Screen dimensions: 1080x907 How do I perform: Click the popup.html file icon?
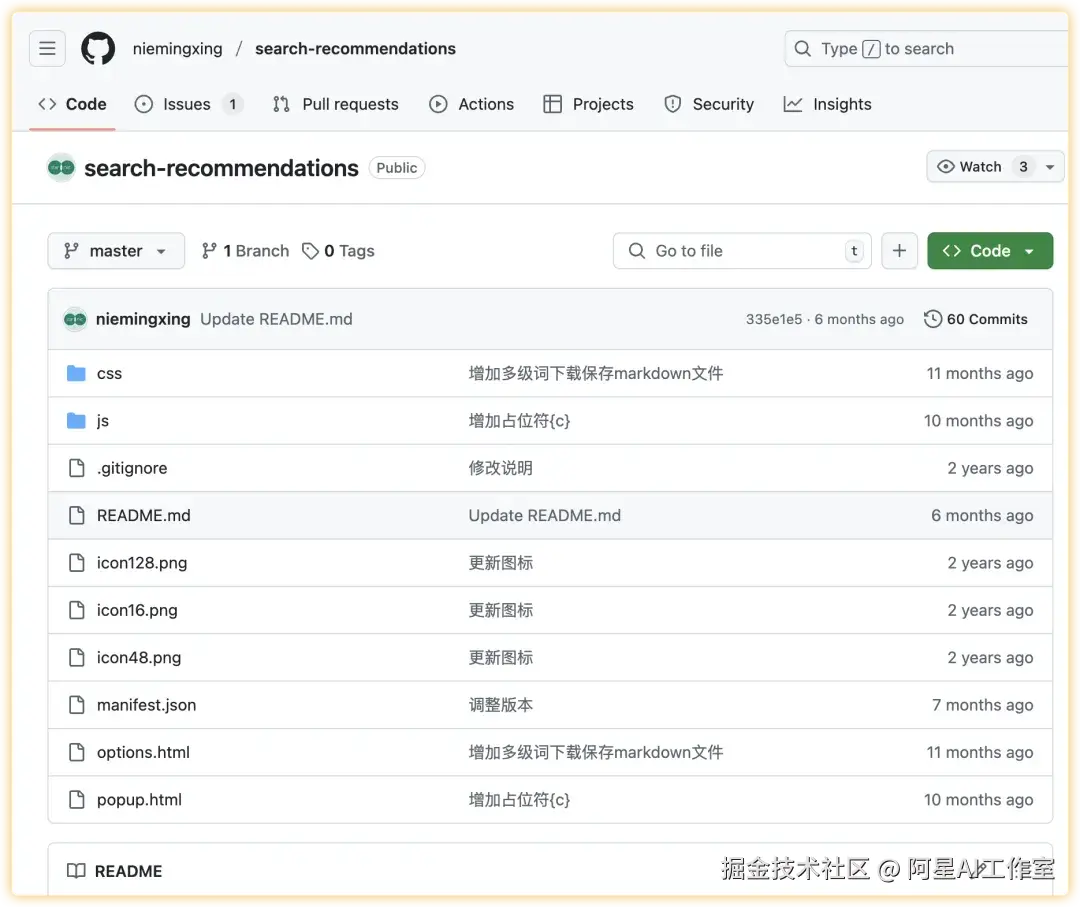coord(76,800)
